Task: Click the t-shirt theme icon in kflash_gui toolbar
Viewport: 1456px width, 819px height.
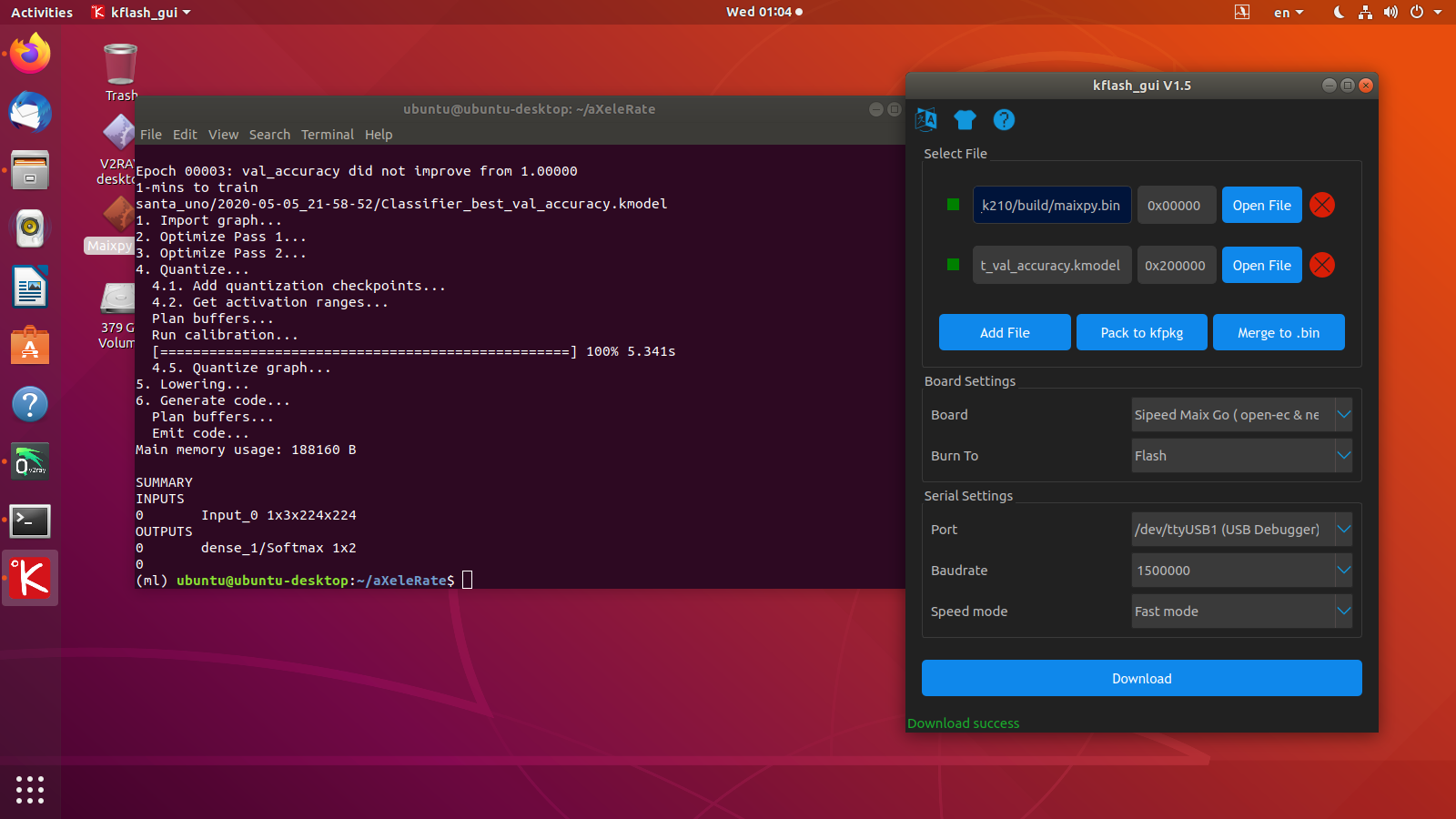Action: tap(965, 119)
